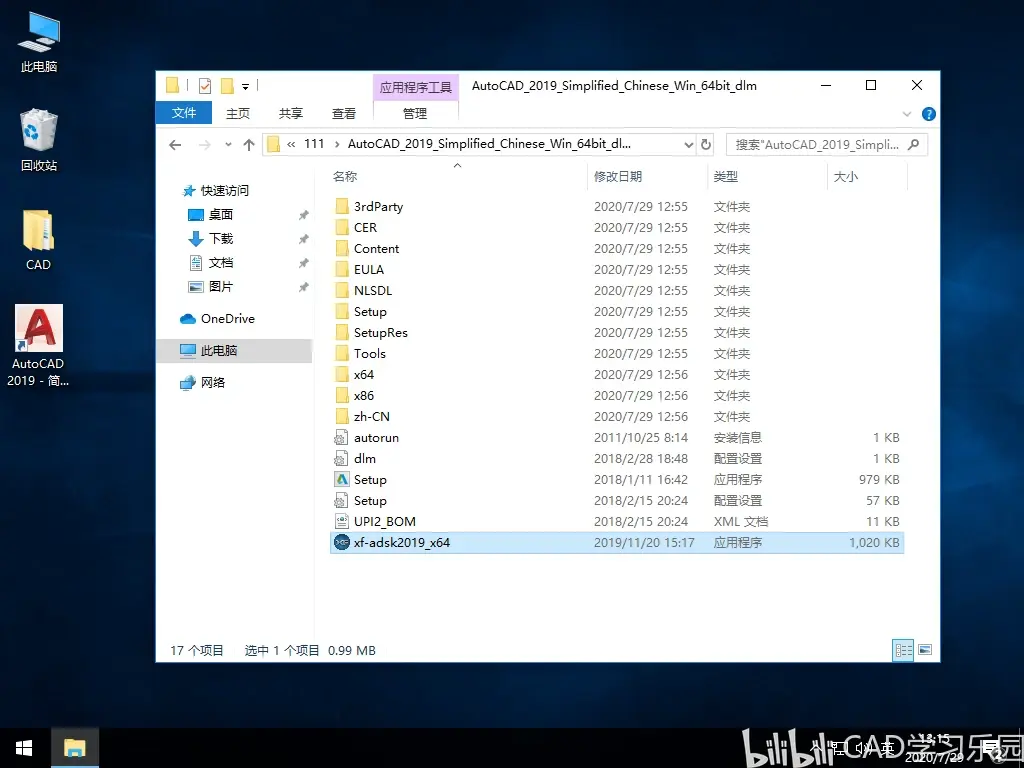Switch to the 管理 ribbon tab
This screenshot has width=1024, height=768.
pyautogui.click(x=415, y=113)
